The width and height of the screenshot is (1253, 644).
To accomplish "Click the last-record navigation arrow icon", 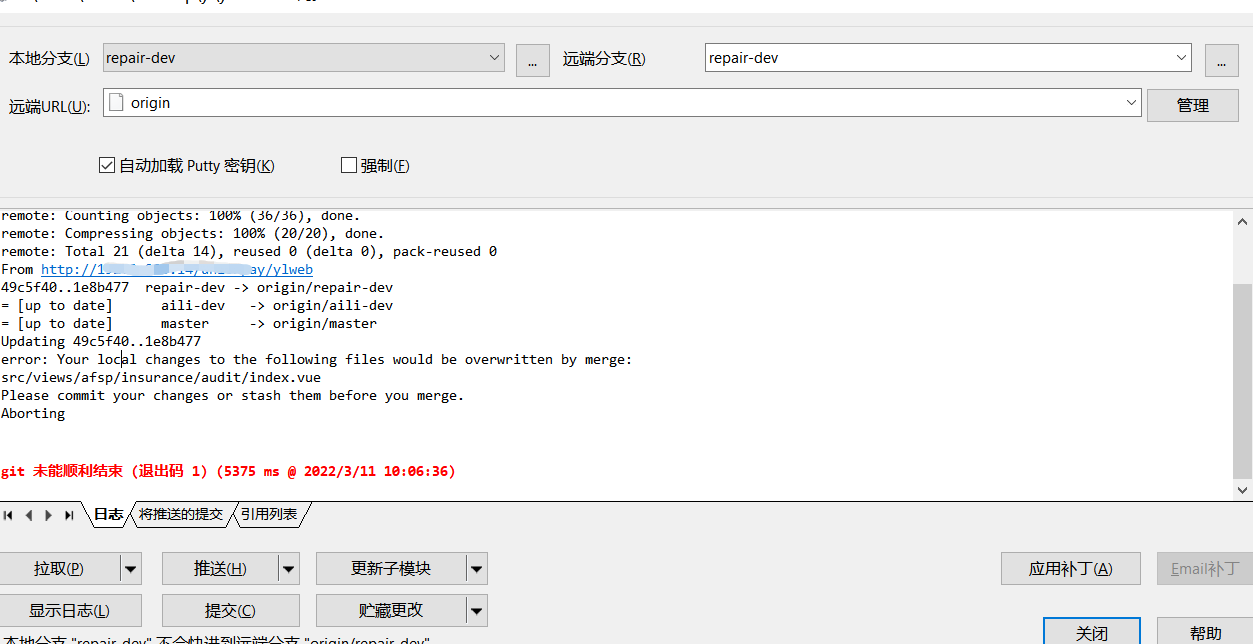I will [x=69, y=514].
